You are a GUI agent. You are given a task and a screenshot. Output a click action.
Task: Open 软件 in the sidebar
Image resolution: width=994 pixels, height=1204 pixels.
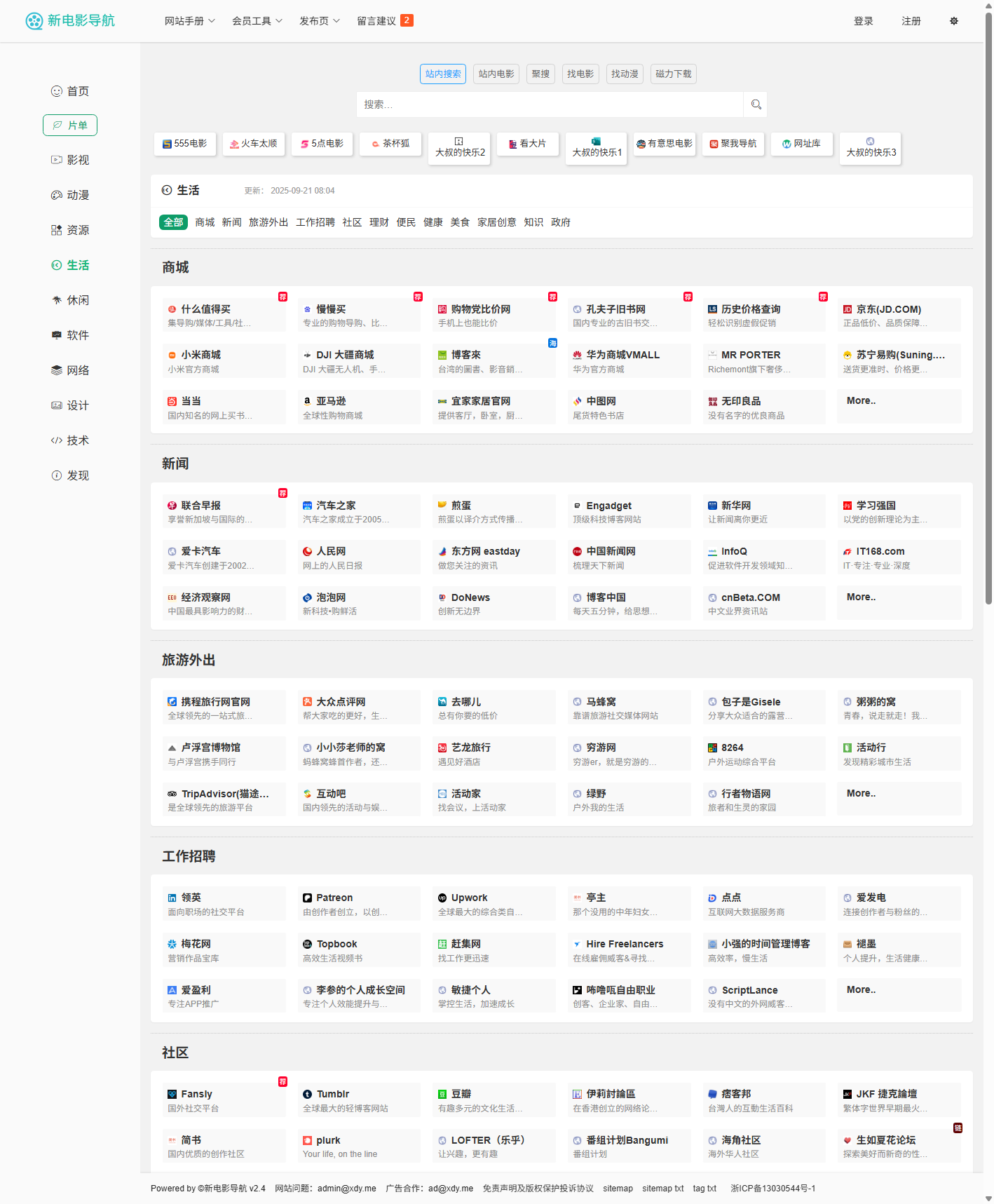(70, 335)
